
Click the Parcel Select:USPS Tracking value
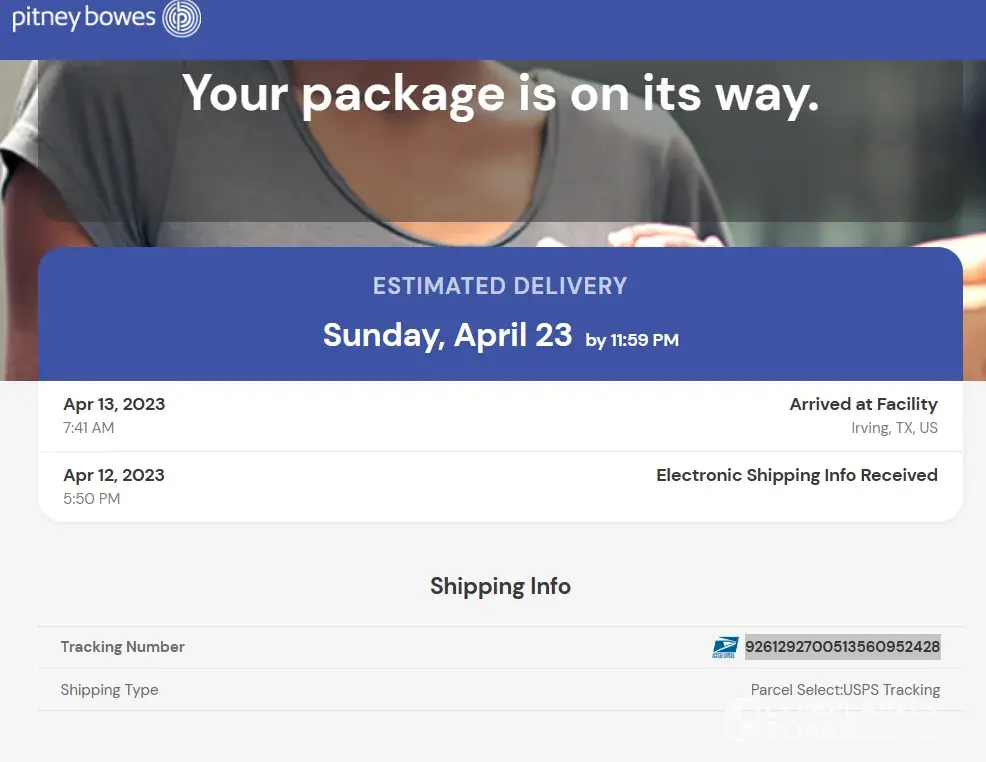point(845,690)
